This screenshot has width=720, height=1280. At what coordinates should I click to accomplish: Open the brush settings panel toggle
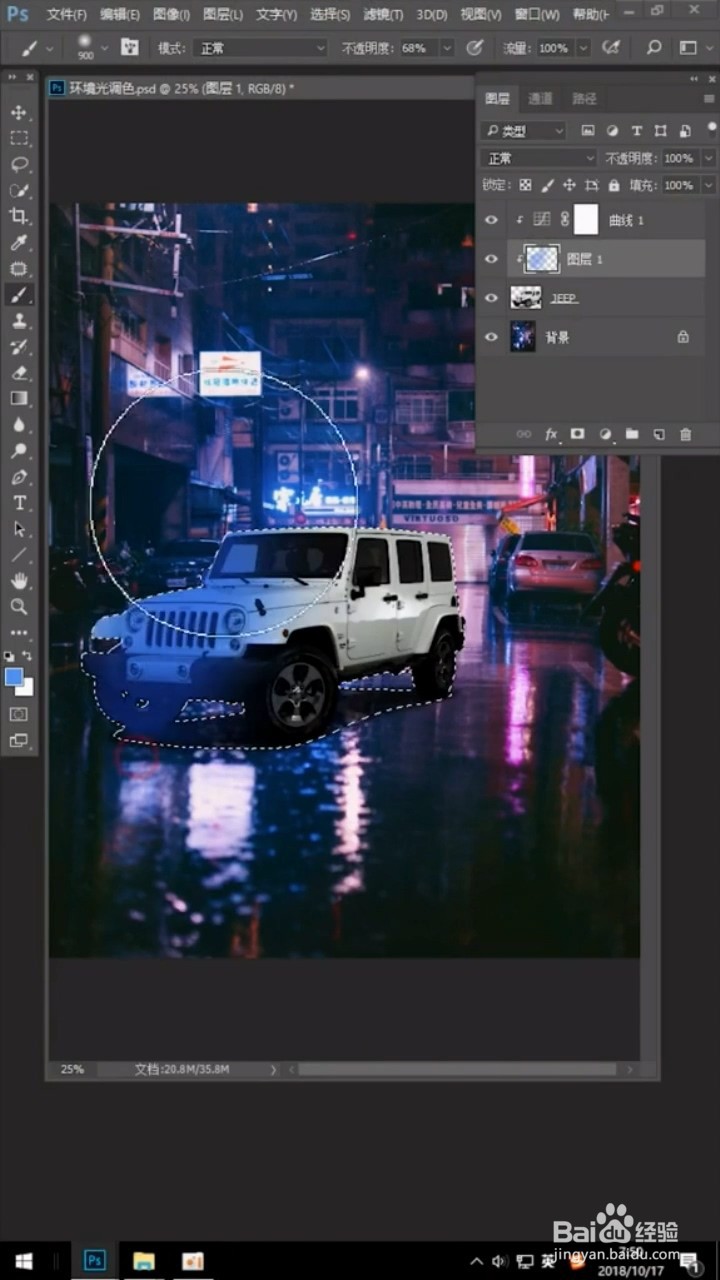130,48
